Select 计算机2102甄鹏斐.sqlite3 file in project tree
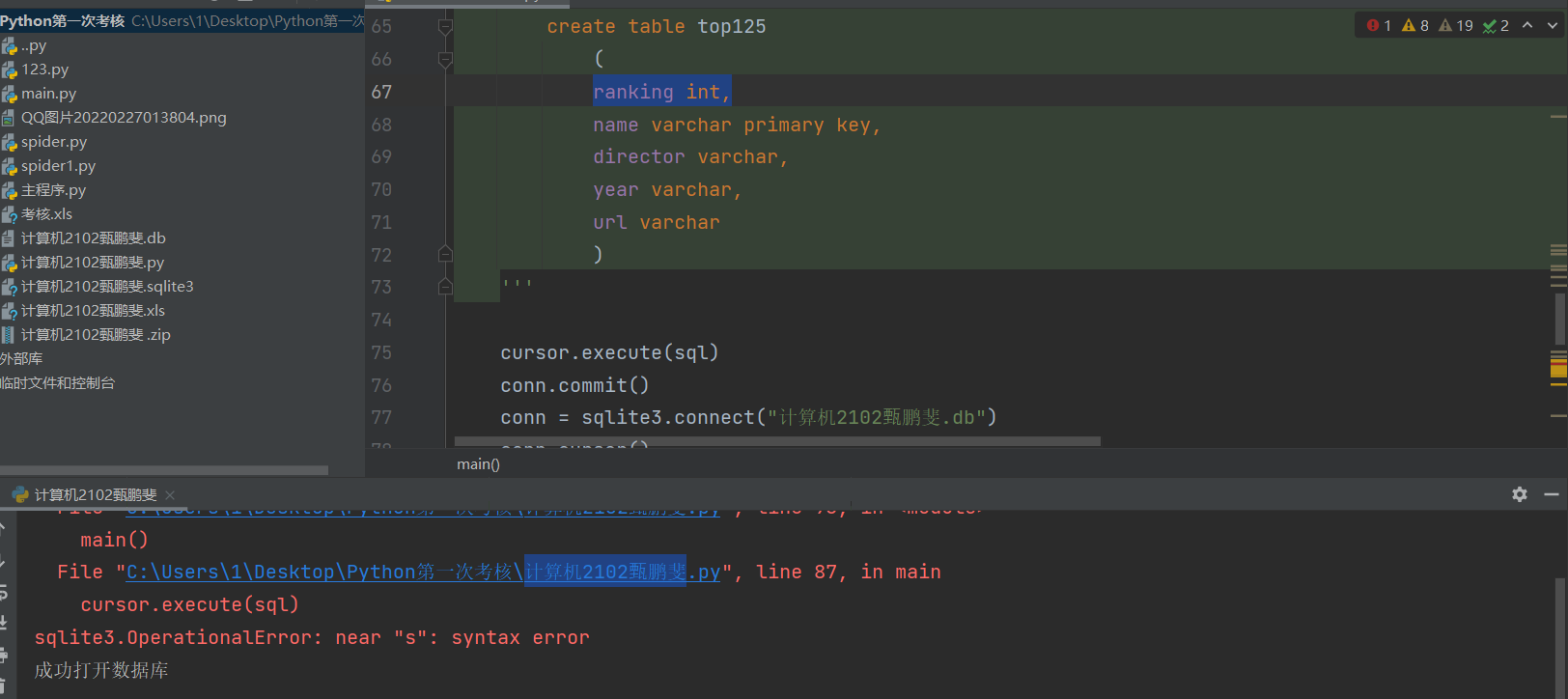The height and width of the screenshot is (699, 1568). (x=107, y=287)
